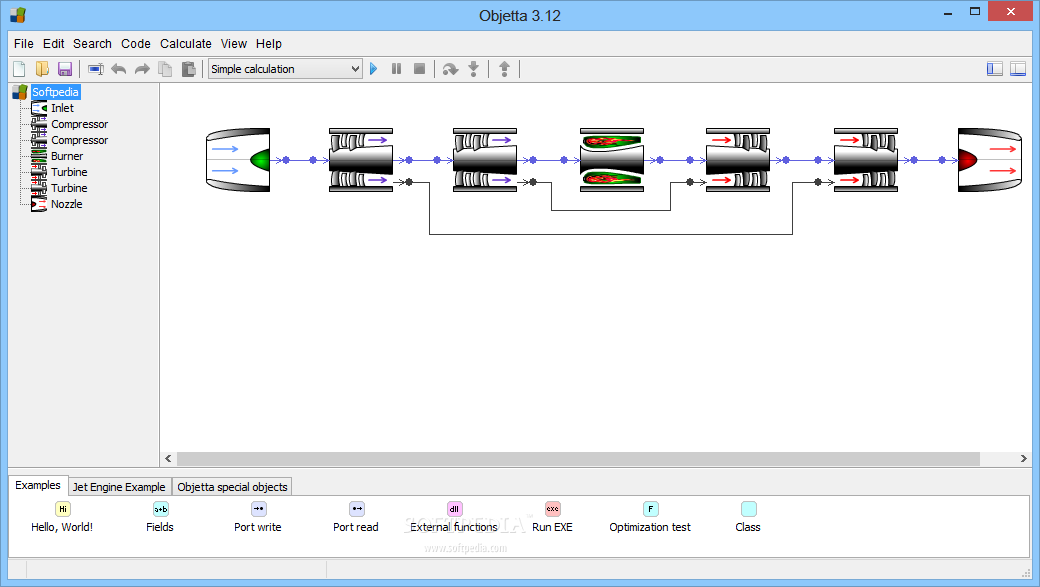Screen dimensions: 1040x587
Task: Stop the calculation
Action: (x=419, y=69)
